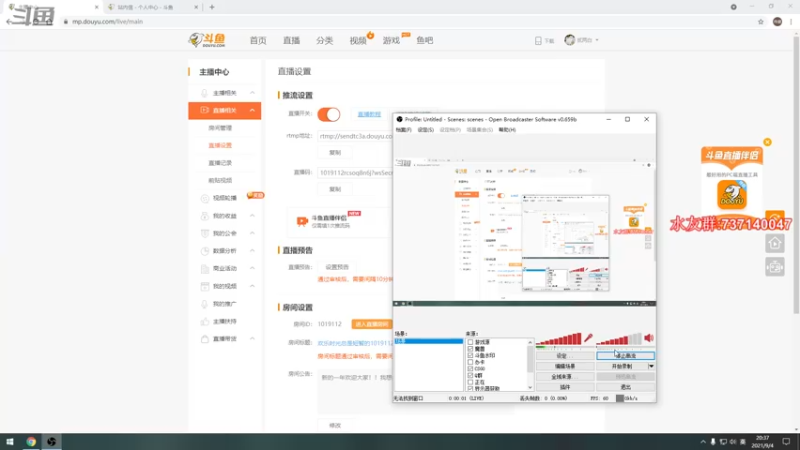The image size is (800, 450).
Task: Open the 直播教程 link
Action: point(369,114)
